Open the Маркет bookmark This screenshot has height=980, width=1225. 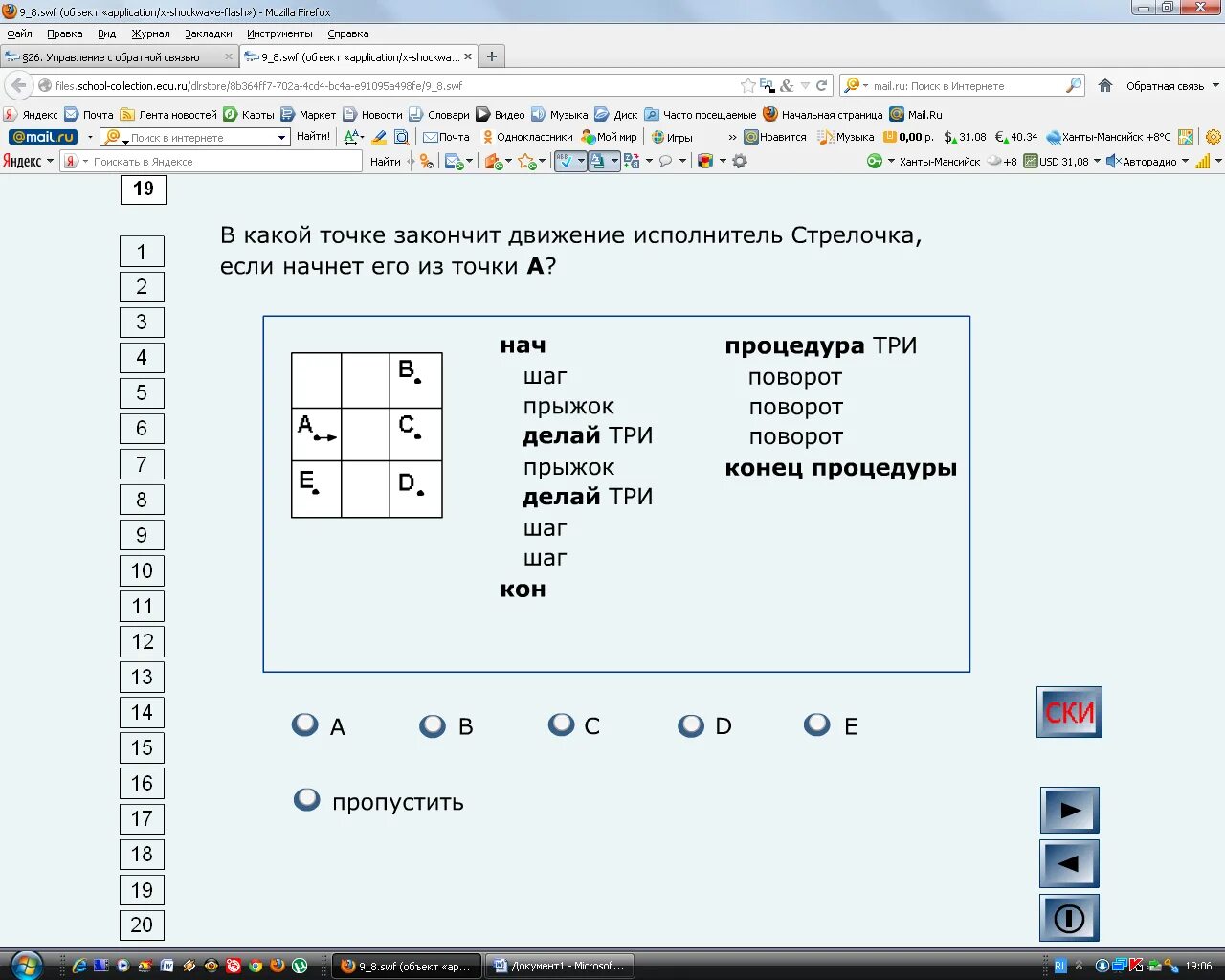click(308, 114)
